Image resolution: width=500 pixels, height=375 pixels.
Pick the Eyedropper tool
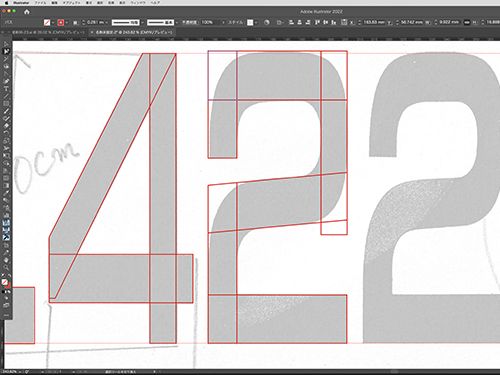click(6, 193)
